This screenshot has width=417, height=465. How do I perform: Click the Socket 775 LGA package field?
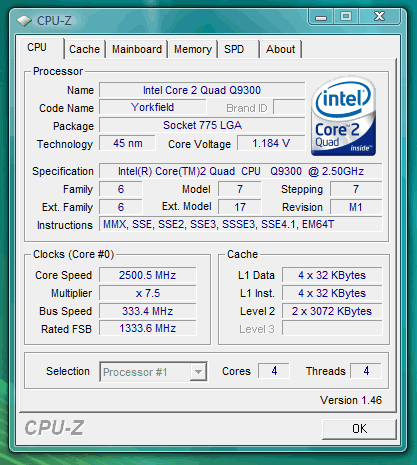tap(202, 125)
